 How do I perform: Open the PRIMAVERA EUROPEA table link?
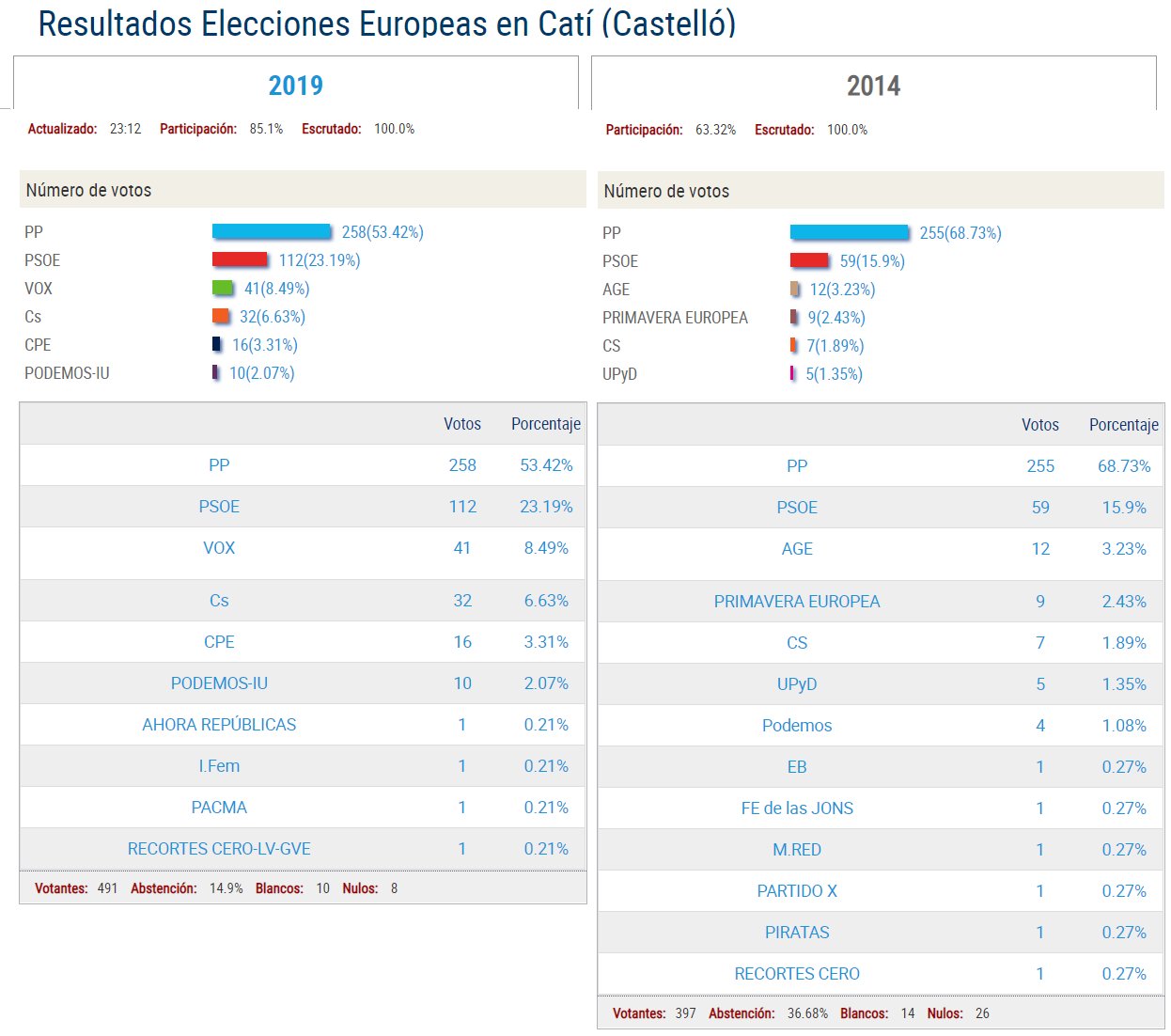[x=797, y=602]
